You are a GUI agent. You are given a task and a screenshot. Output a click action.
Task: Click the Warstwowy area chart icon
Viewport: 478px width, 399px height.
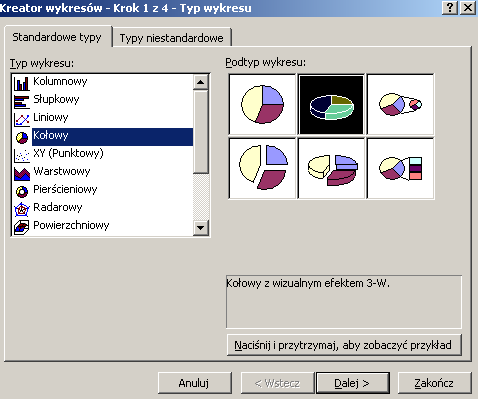pyautogui.click(x=22, y=173)
